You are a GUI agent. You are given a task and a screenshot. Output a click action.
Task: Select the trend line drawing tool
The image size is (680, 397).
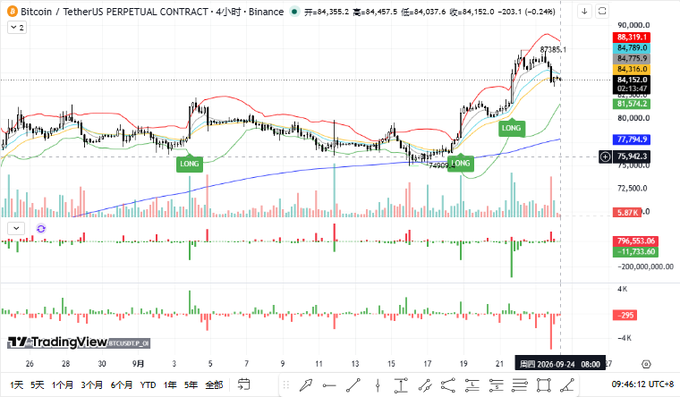[353, 385]
